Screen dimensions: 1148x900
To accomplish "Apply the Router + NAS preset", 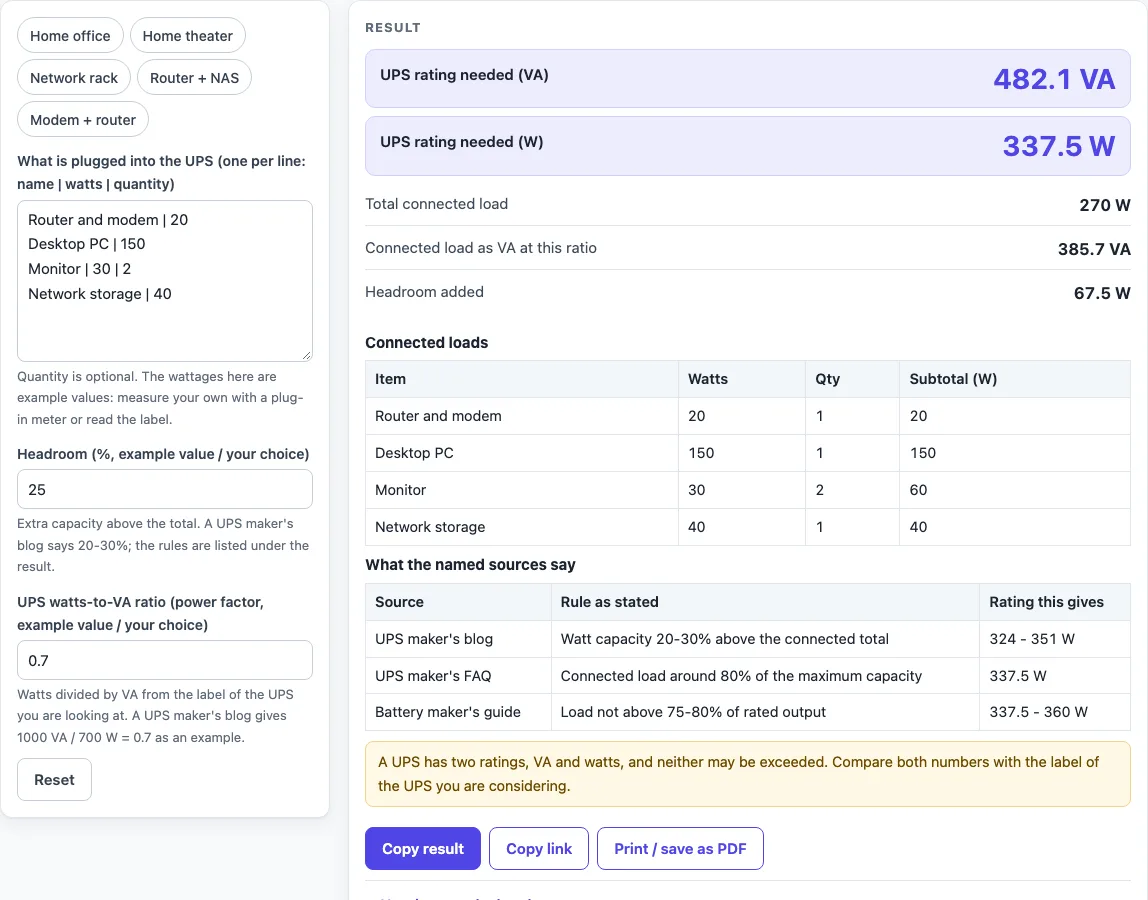I will 194,78.
